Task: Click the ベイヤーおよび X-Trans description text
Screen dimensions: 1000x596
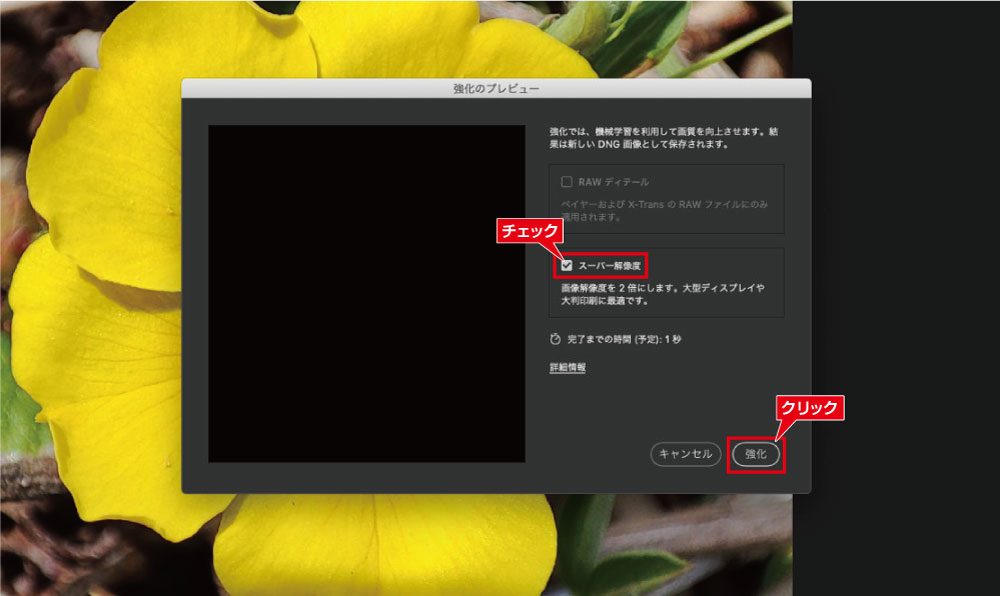Action: pyautogui.click(x=665, y=210)
